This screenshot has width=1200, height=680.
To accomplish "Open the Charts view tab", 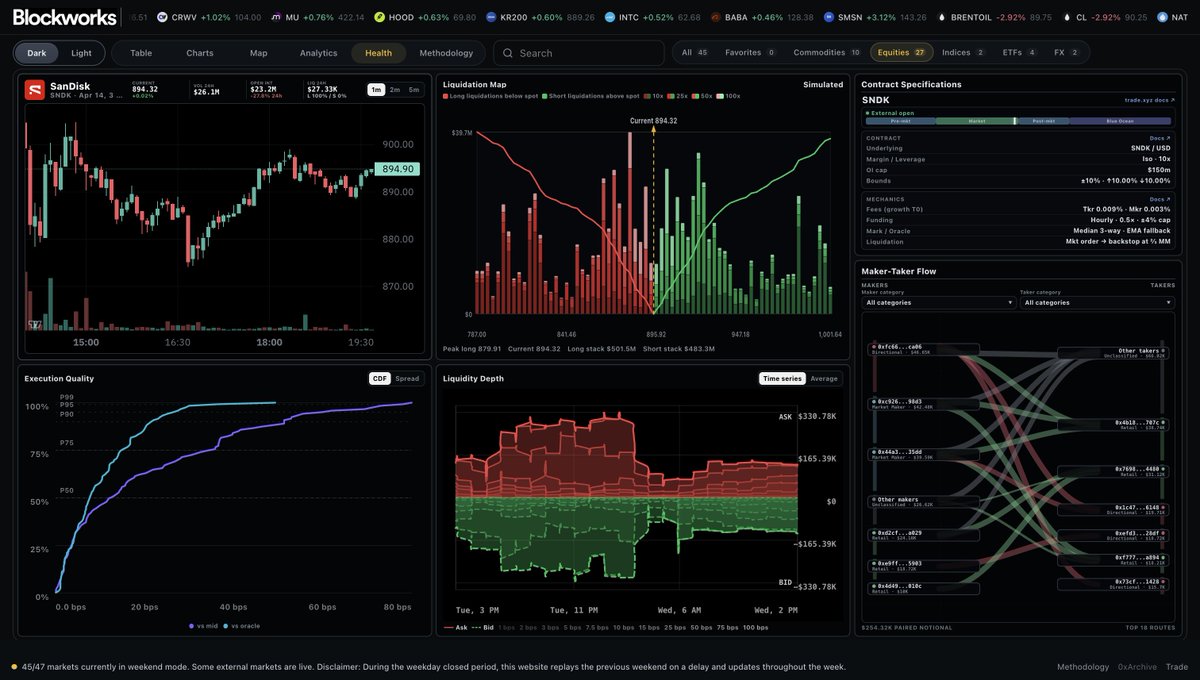I will (x=200, y=53).
